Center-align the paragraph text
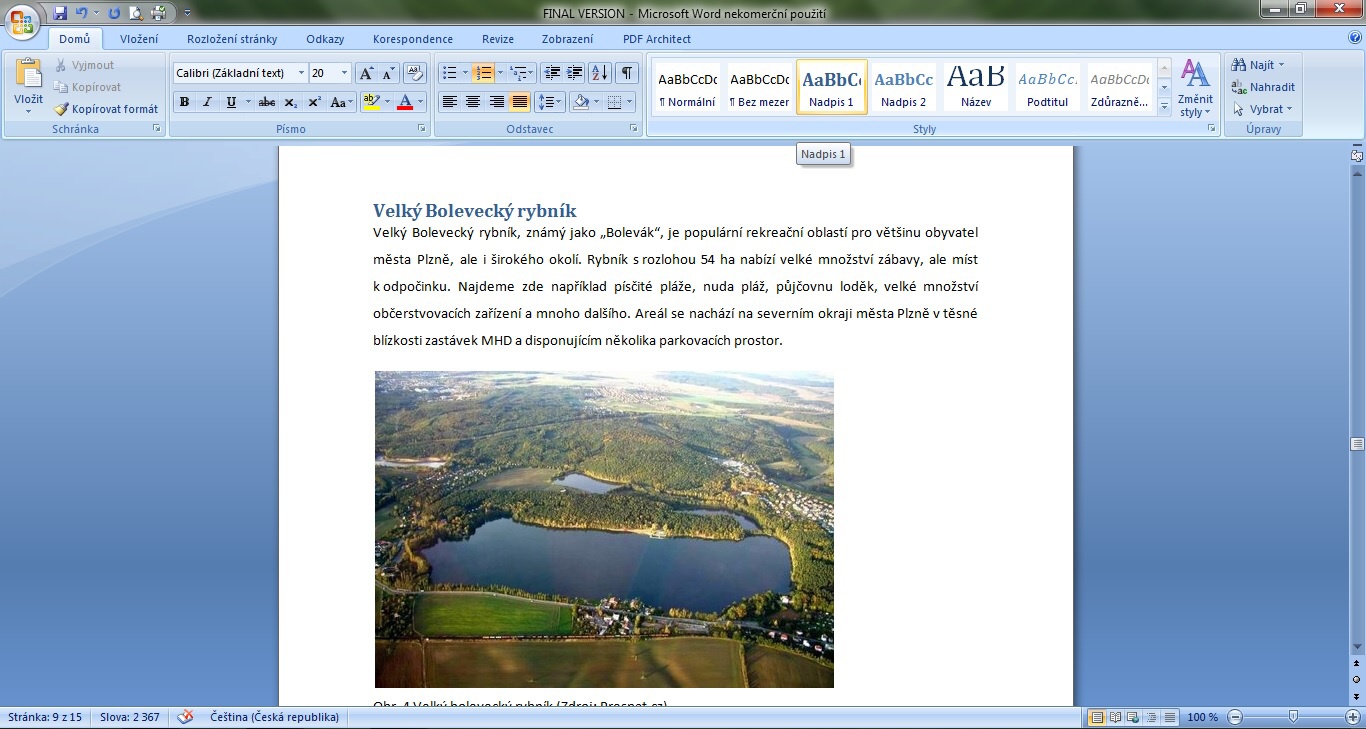This screenshot has width=1366, height=729. click(473, 102)
